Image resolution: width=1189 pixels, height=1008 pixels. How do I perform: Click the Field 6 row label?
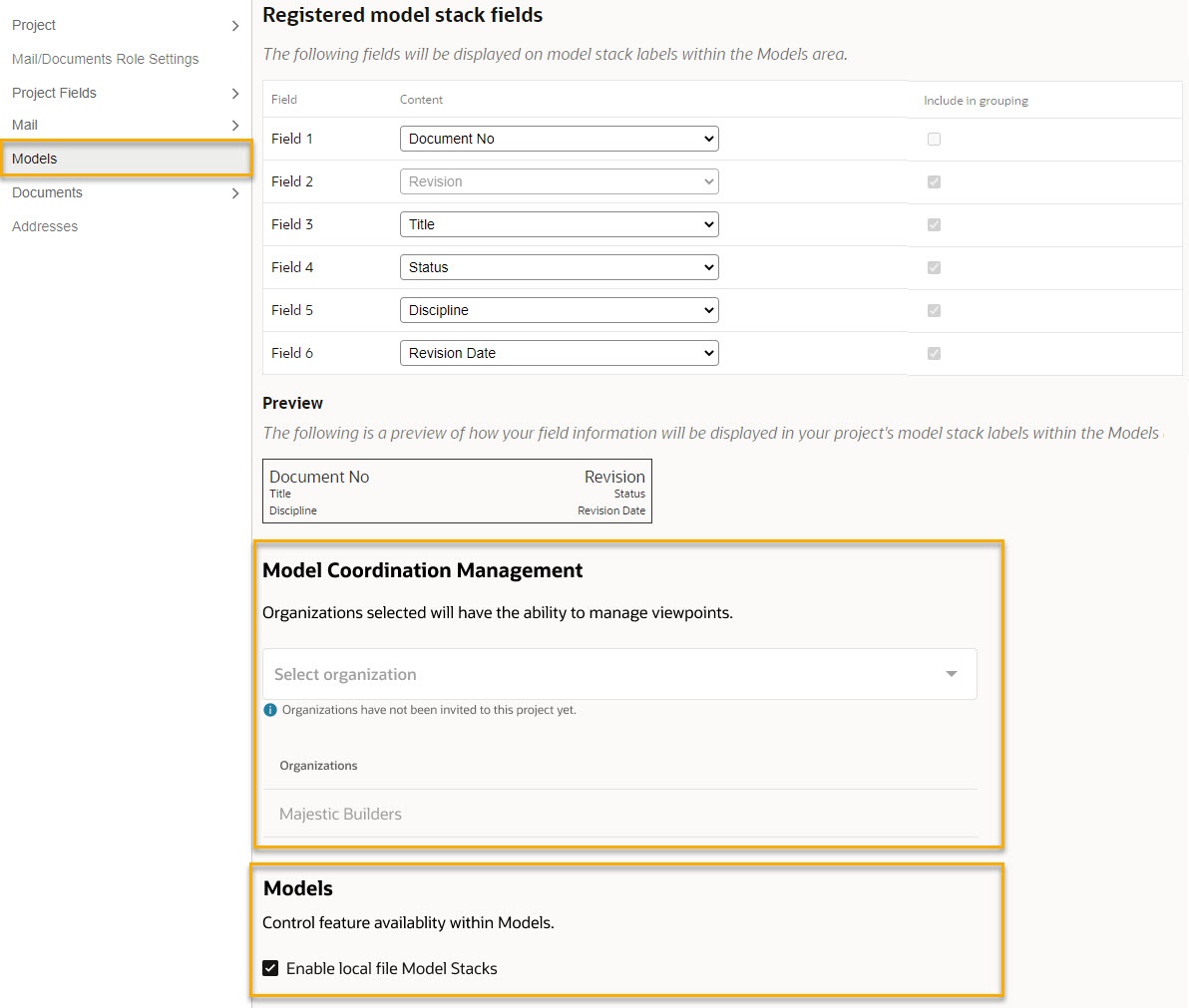(292, 353)
